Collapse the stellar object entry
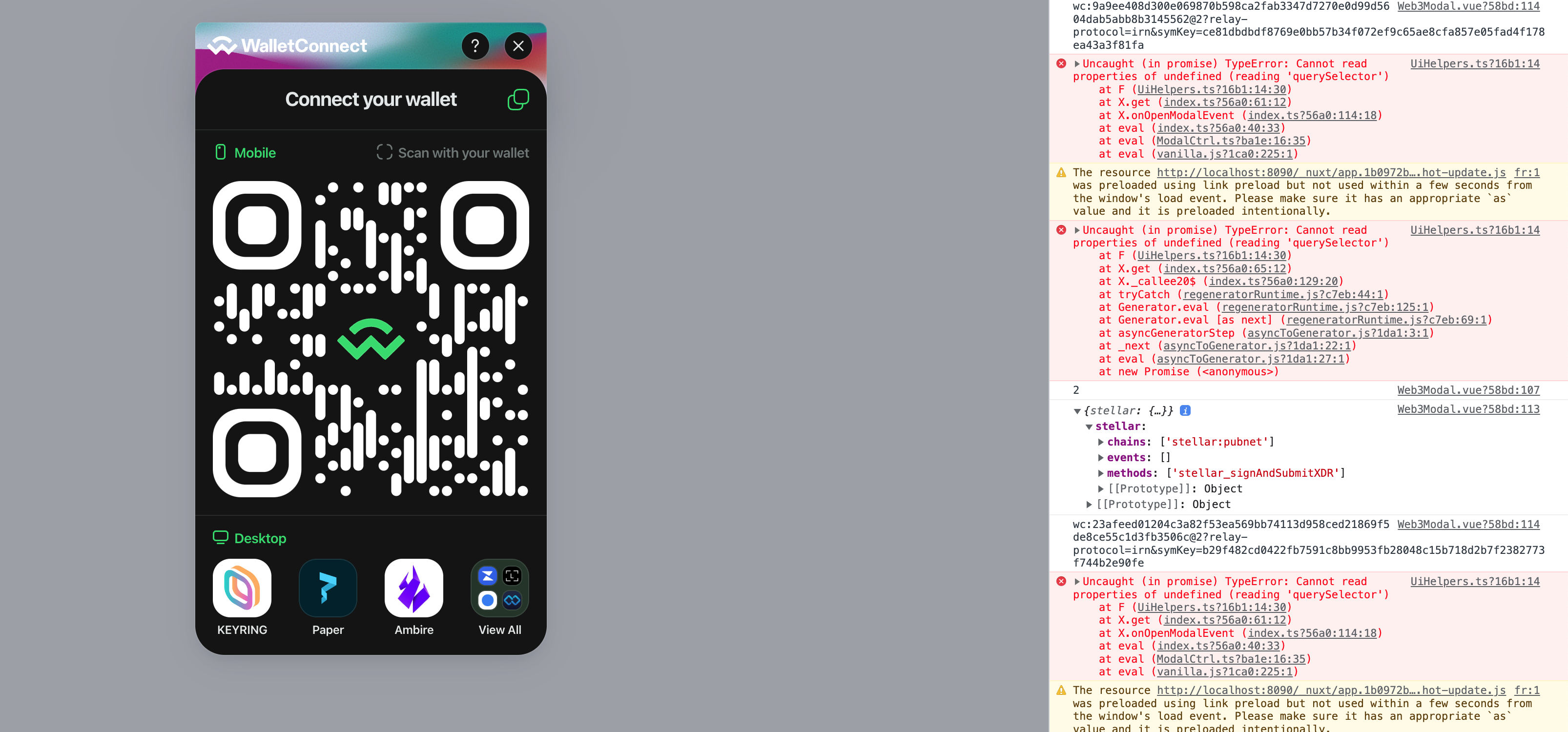The image size is (1568, 732). coord(1078,410)
